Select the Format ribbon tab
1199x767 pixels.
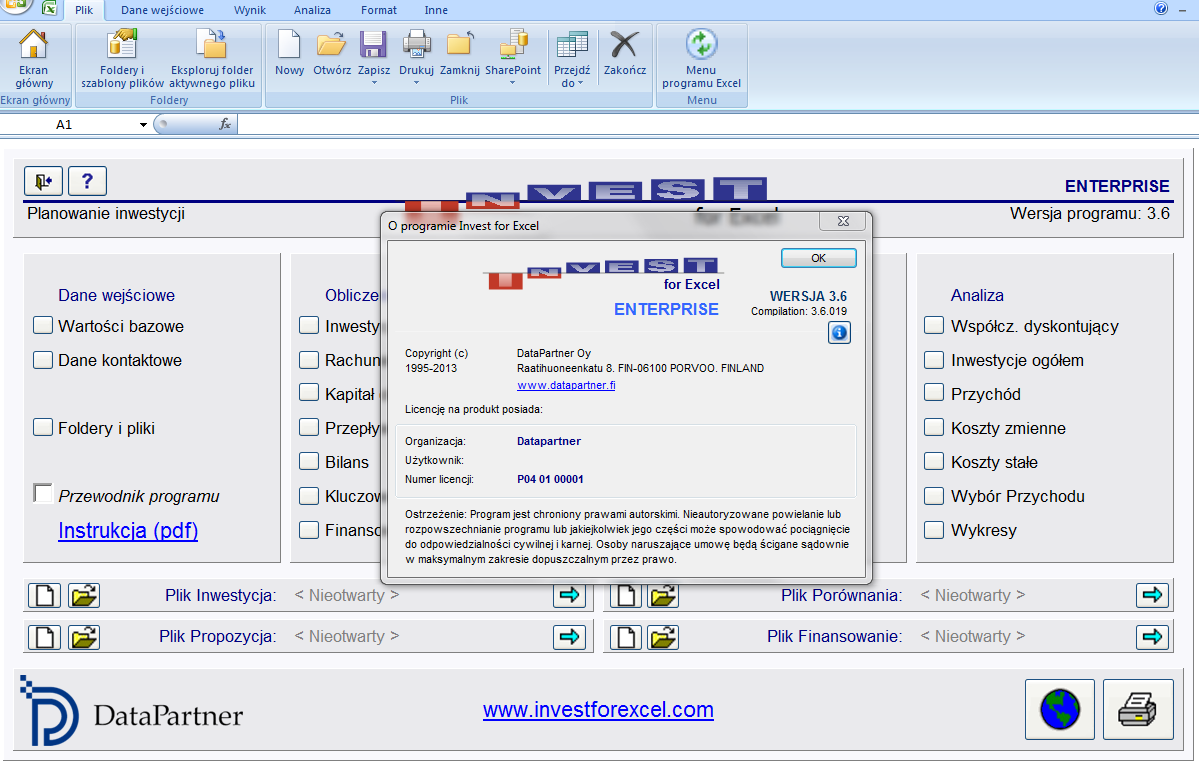pos(379,10)
